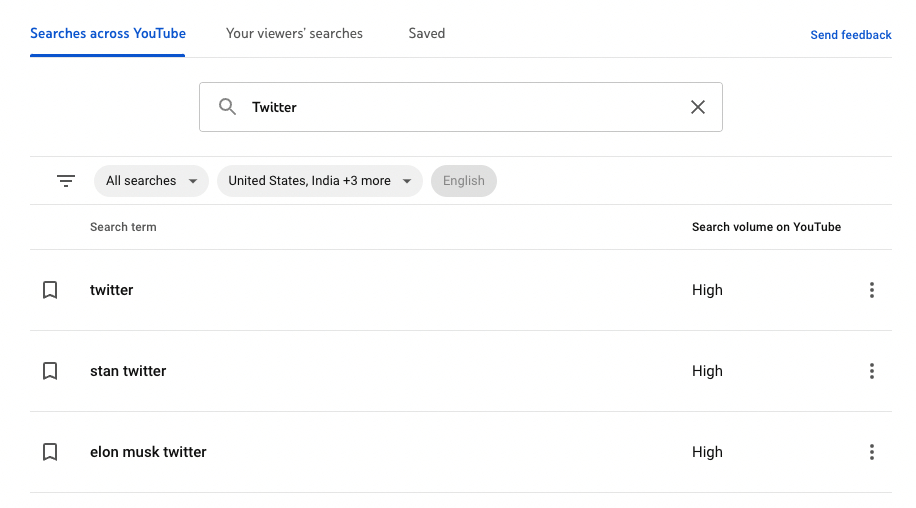Open more options for 'twitter' row
Viewport: 916px width, 508px height.
(x=871, y=290)
